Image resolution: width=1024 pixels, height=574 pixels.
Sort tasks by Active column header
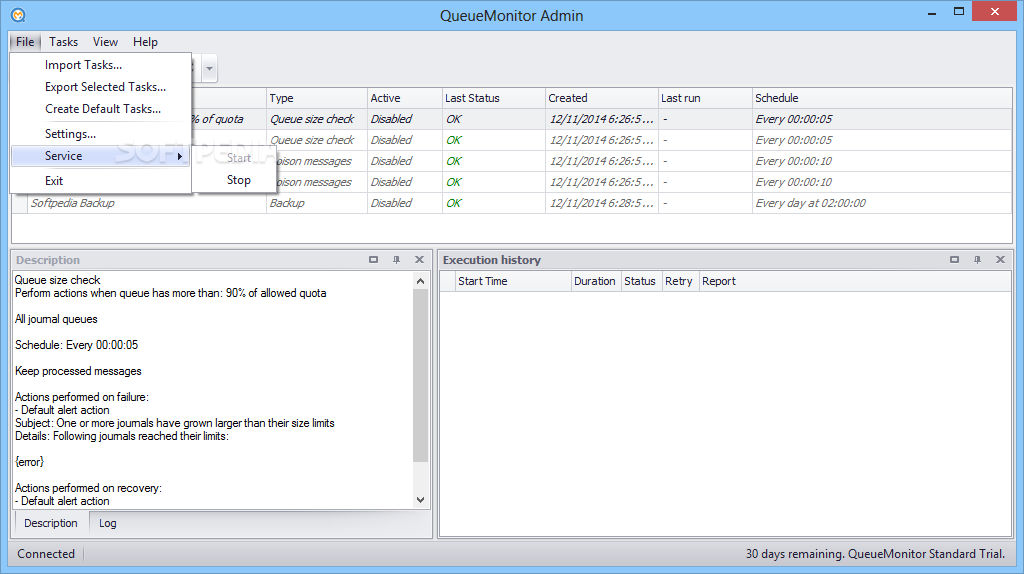pyautogui.click(x=404, y=98)
